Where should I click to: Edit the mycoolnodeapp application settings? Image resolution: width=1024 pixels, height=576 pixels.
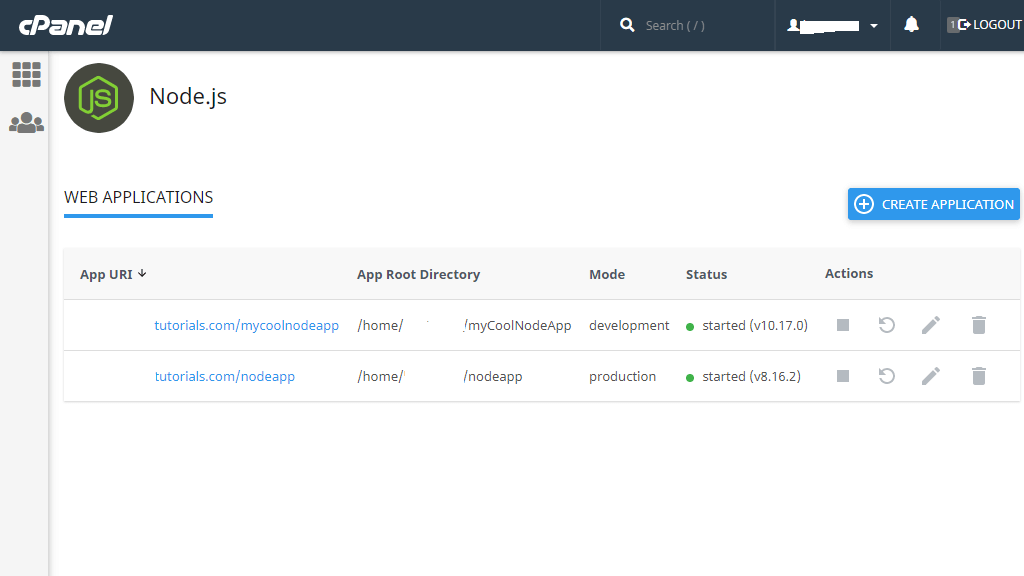[x=930, y=325]
